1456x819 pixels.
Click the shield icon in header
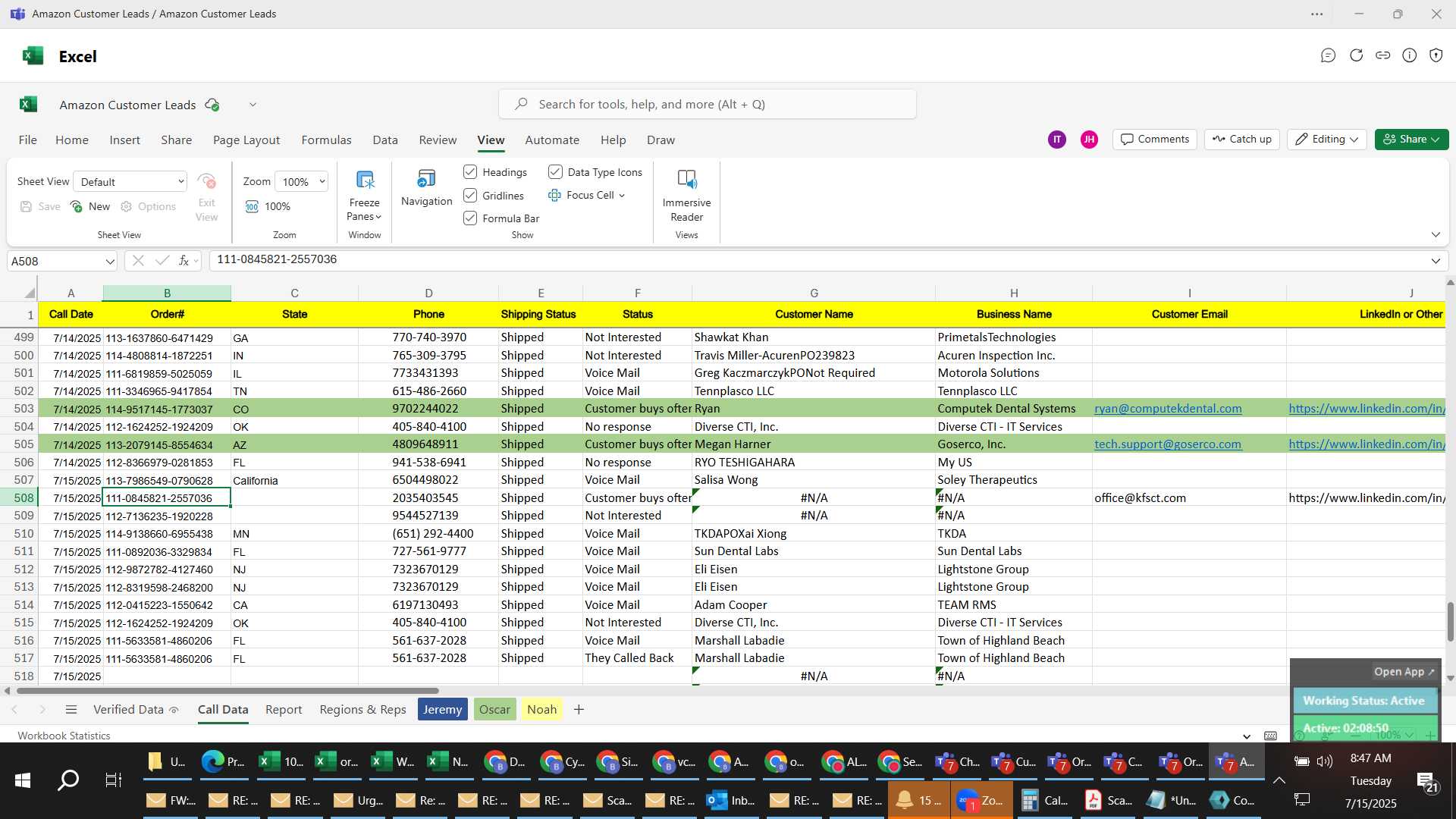1436,55
